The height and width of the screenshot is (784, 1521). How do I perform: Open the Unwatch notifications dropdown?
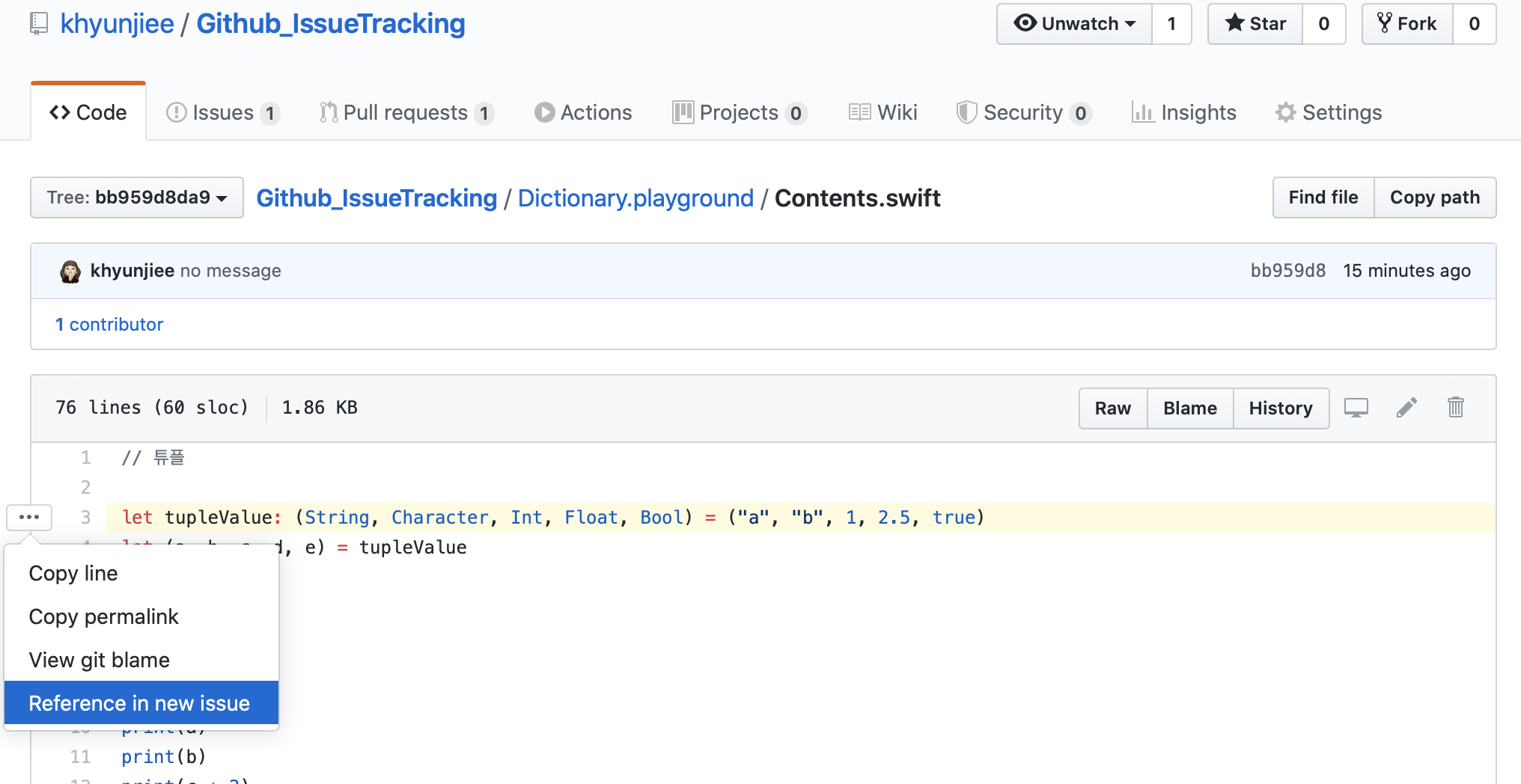pyautogui.click(x=1074, y=24)
